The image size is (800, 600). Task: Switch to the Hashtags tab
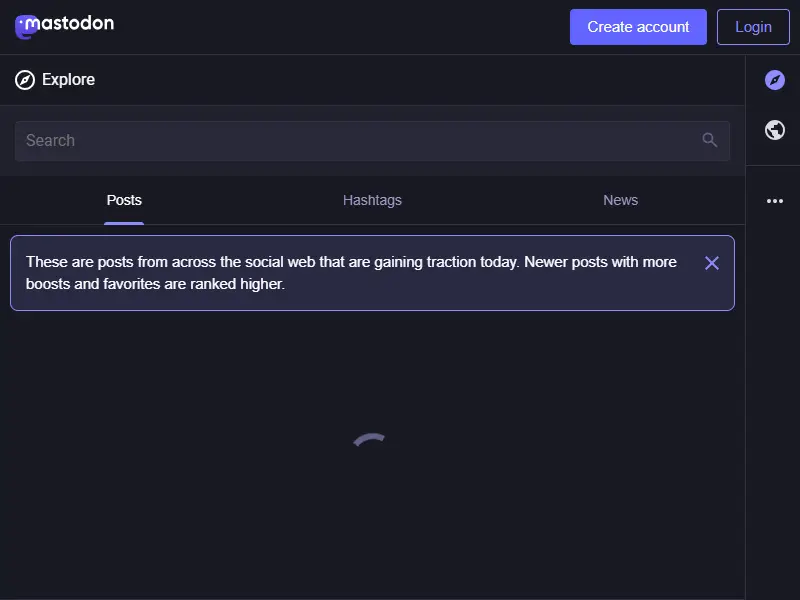pyautogui.click(x=372, y=201)
